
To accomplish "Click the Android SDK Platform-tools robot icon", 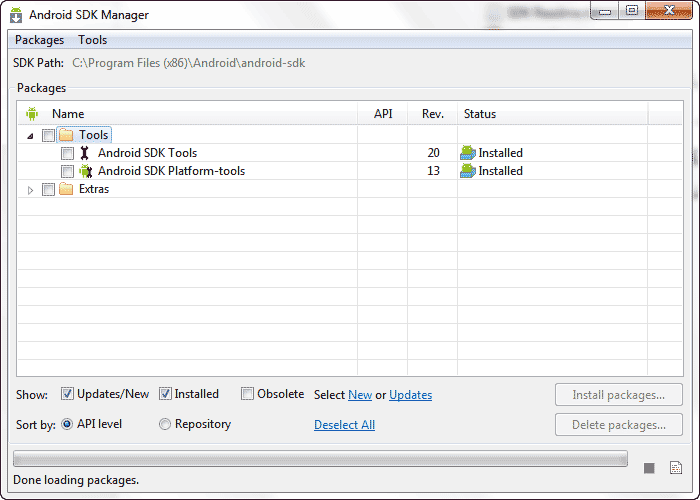I will [x=85, y=171].
